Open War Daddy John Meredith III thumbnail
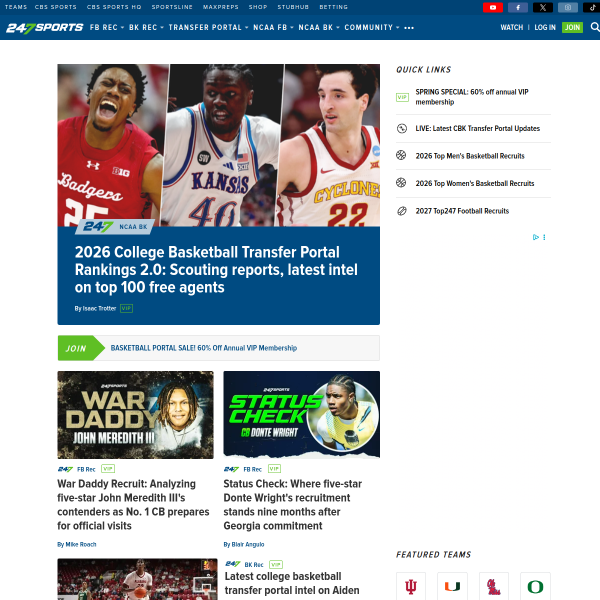The height and width of the screenshot is (600, 600). click(x=135, y=415)
